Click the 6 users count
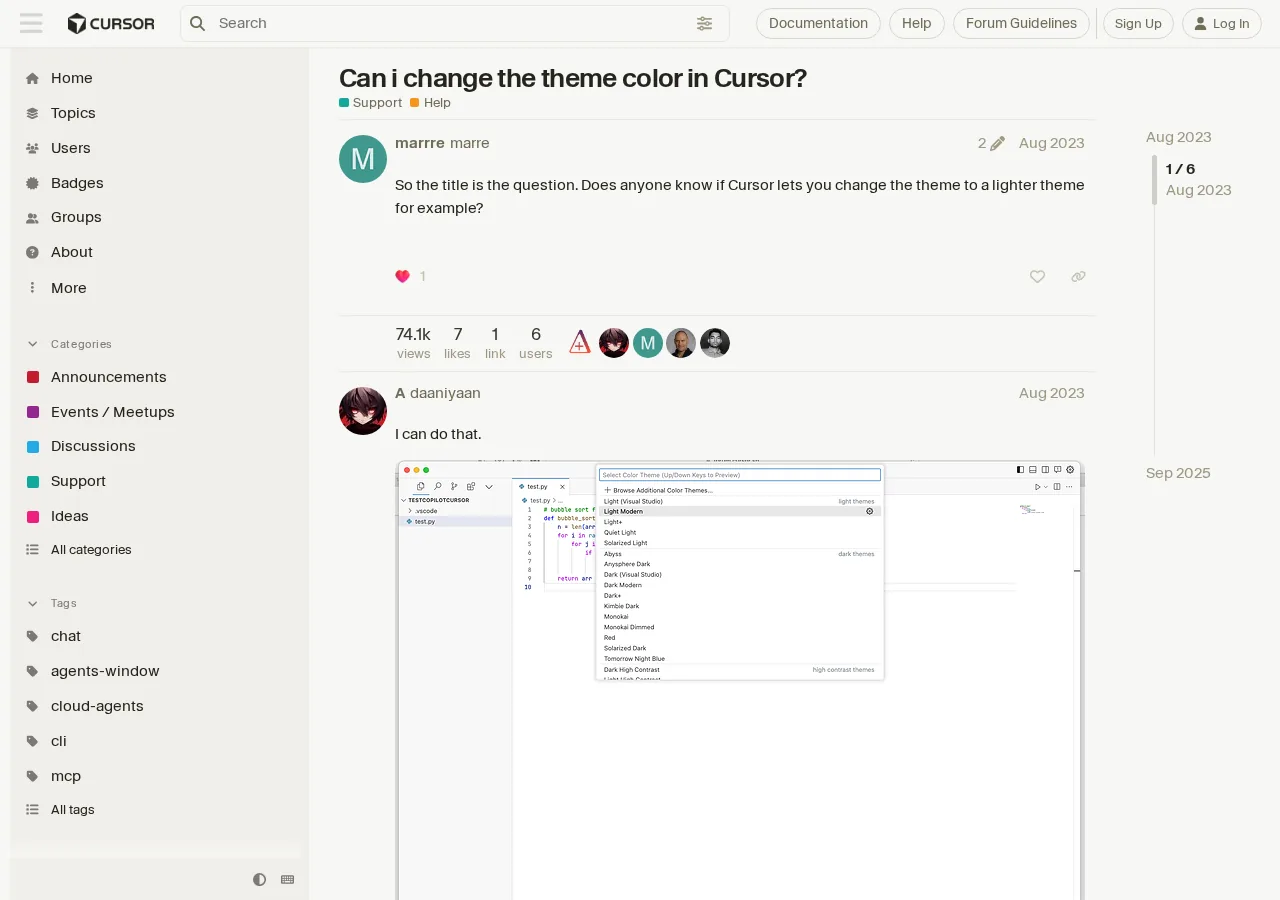Viewport: 1280px width, 900px height. [x=536, y=343]
